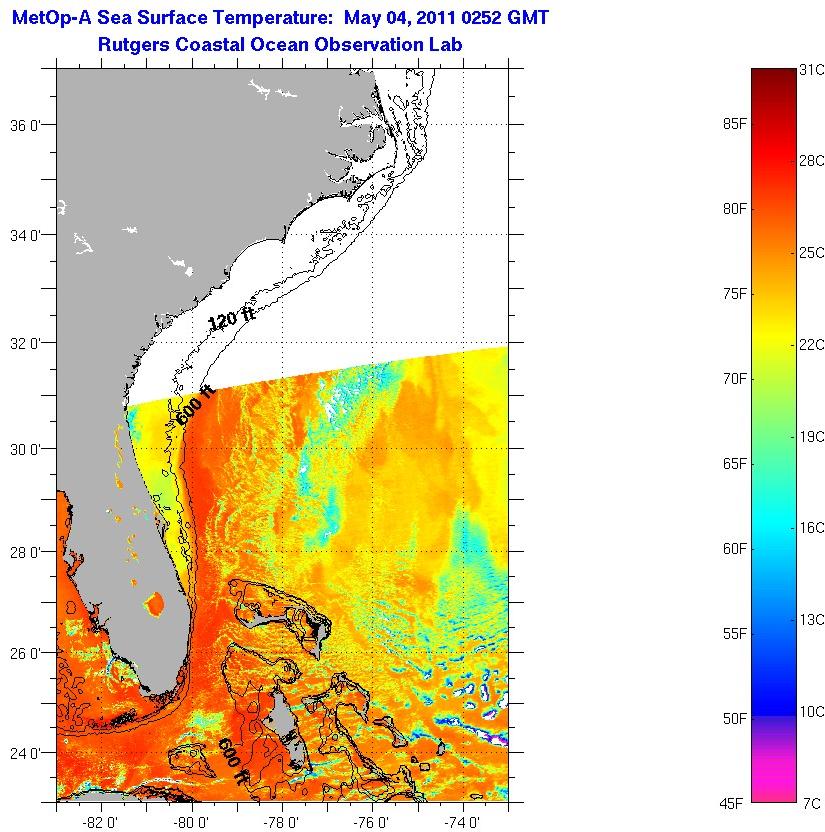Click the 22C colorbar label
Screen dimensions: 825x832
pos(812,344)
